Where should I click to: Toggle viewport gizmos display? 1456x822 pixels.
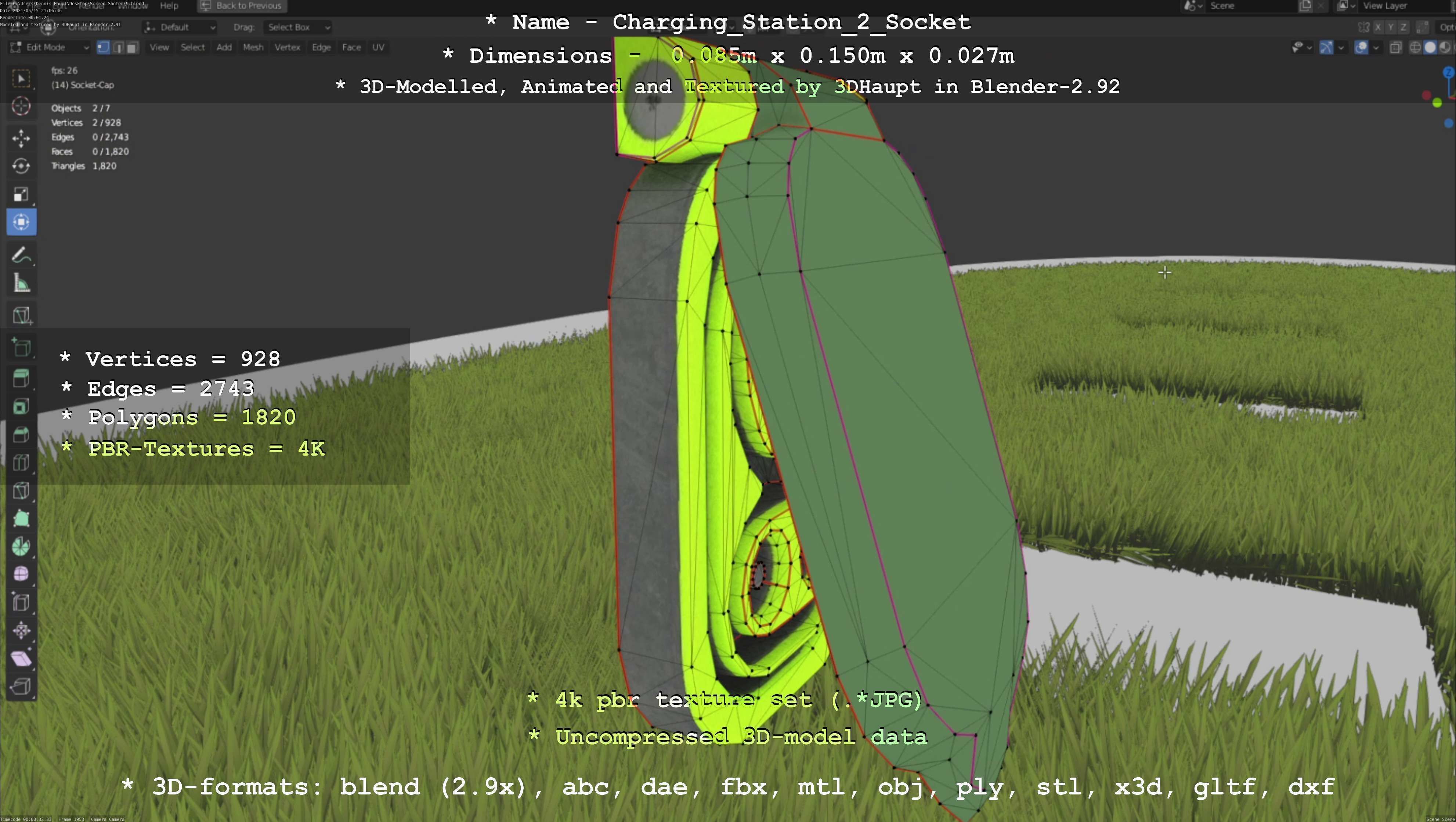tap(1326, 47)
